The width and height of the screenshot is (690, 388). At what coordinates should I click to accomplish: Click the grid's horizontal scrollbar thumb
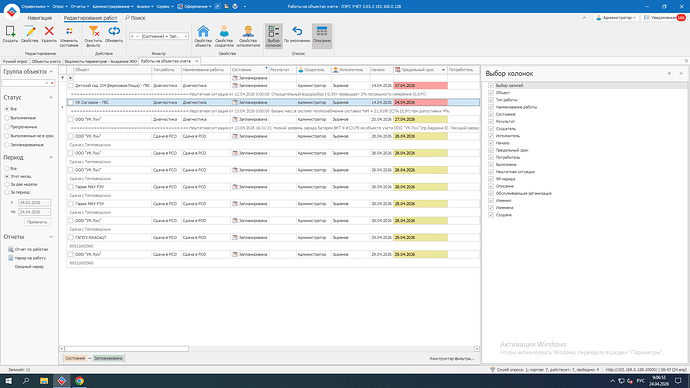(x=127, y=349)
